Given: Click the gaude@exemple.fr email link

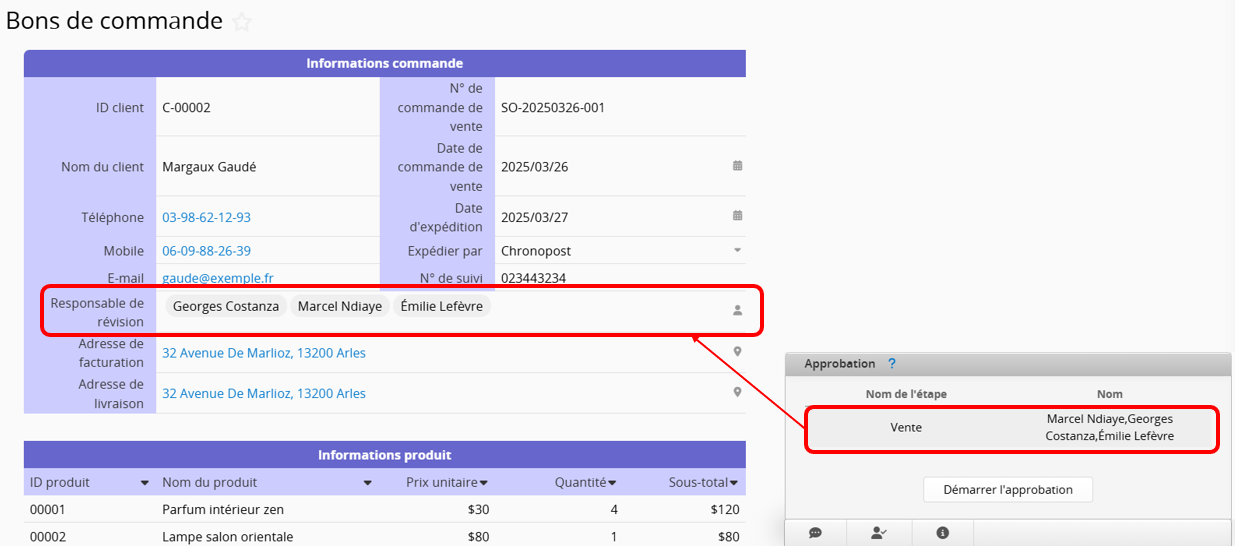Looking at the screenshot, I should click(x=217, y=278).
